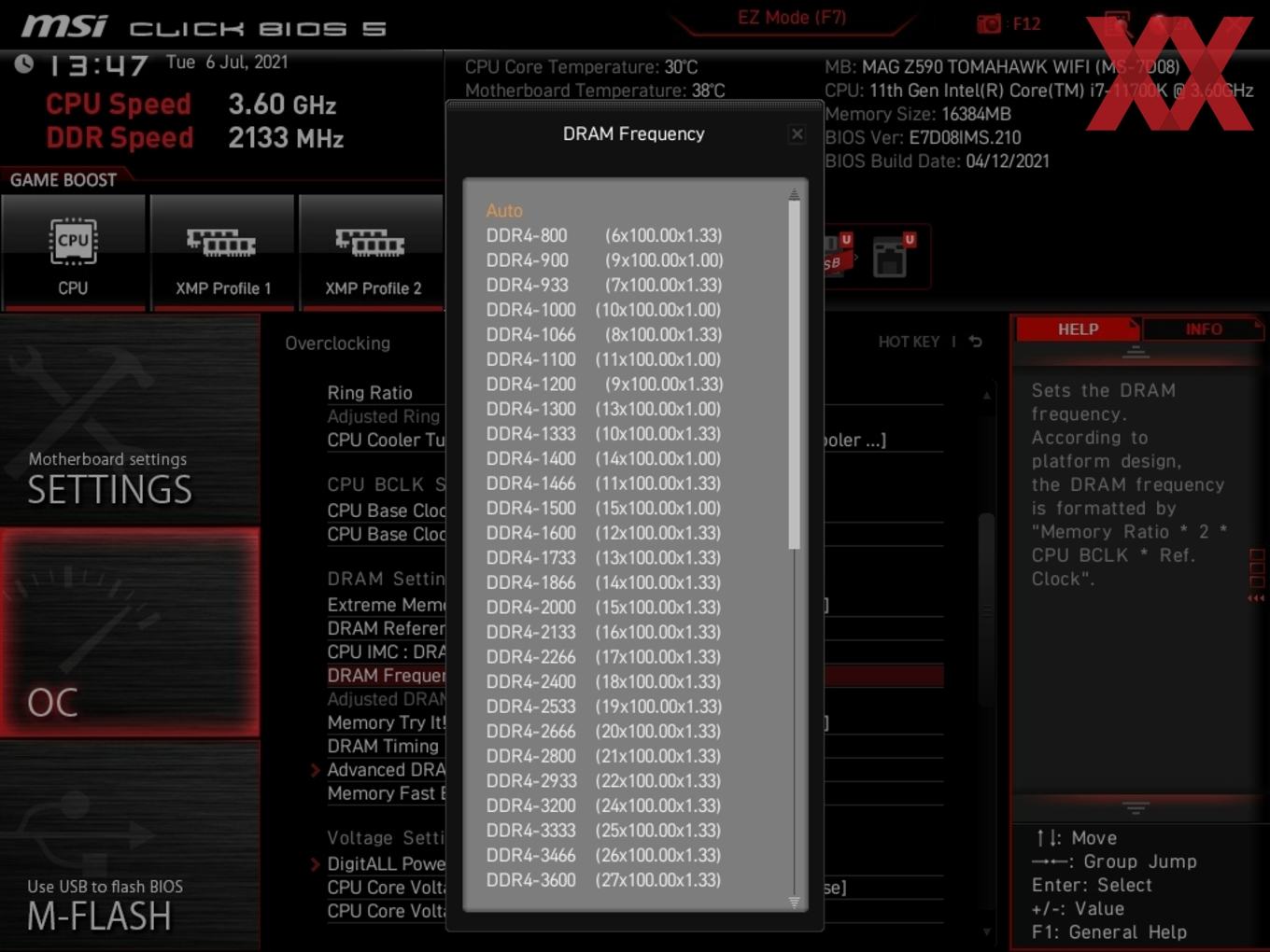Enable XMP Profile 1

222,252
